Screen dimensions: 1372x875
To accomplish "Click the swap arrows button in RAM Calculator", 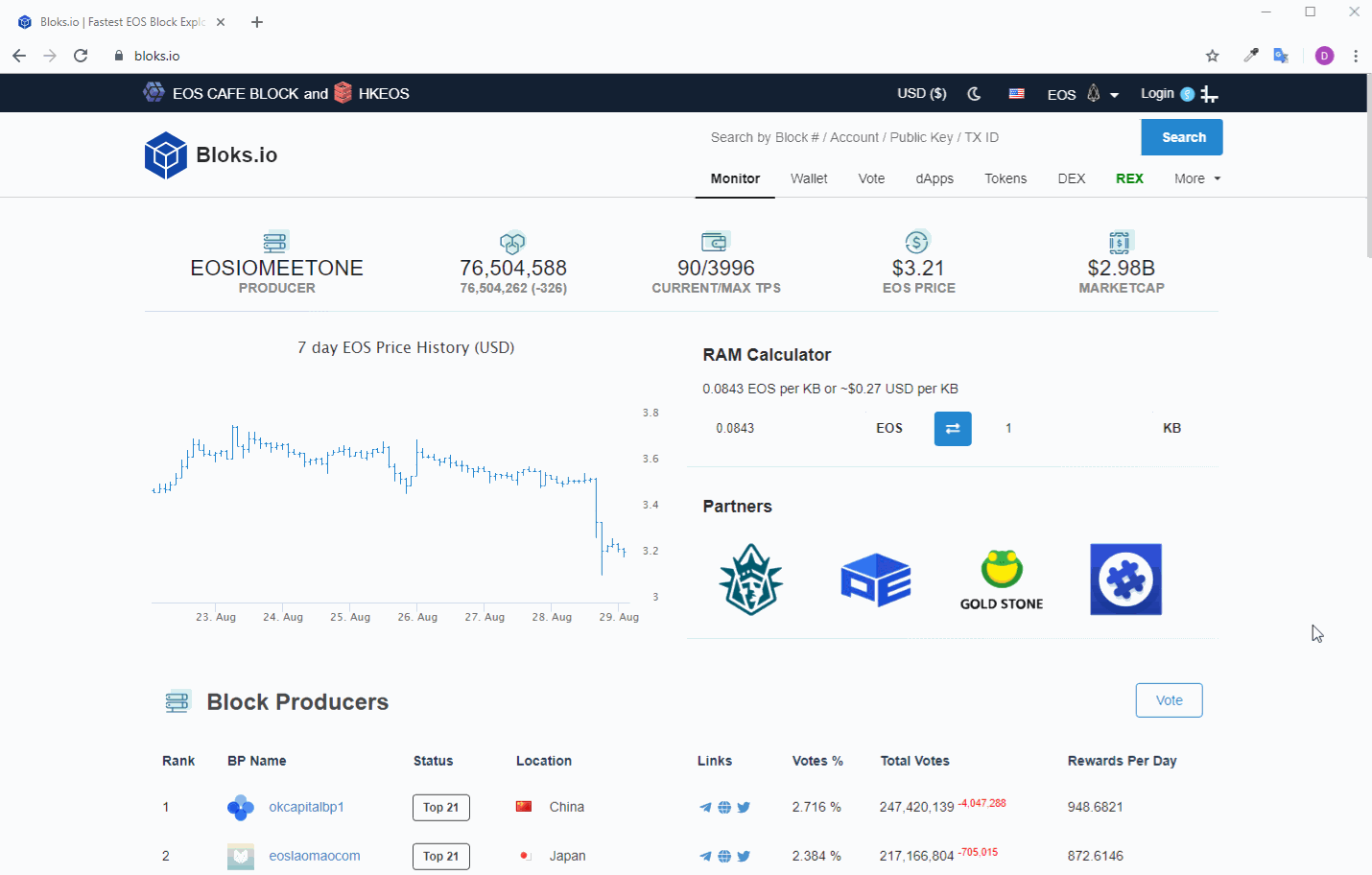I will (953, 429).
